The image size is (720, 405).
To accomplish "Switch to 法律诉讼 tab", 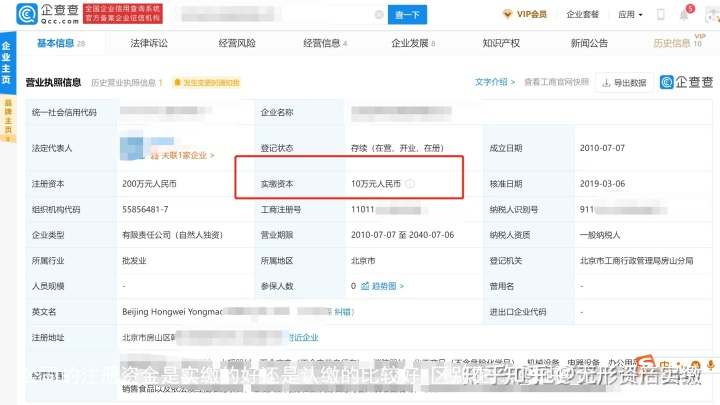I will [x=149, y=43].
